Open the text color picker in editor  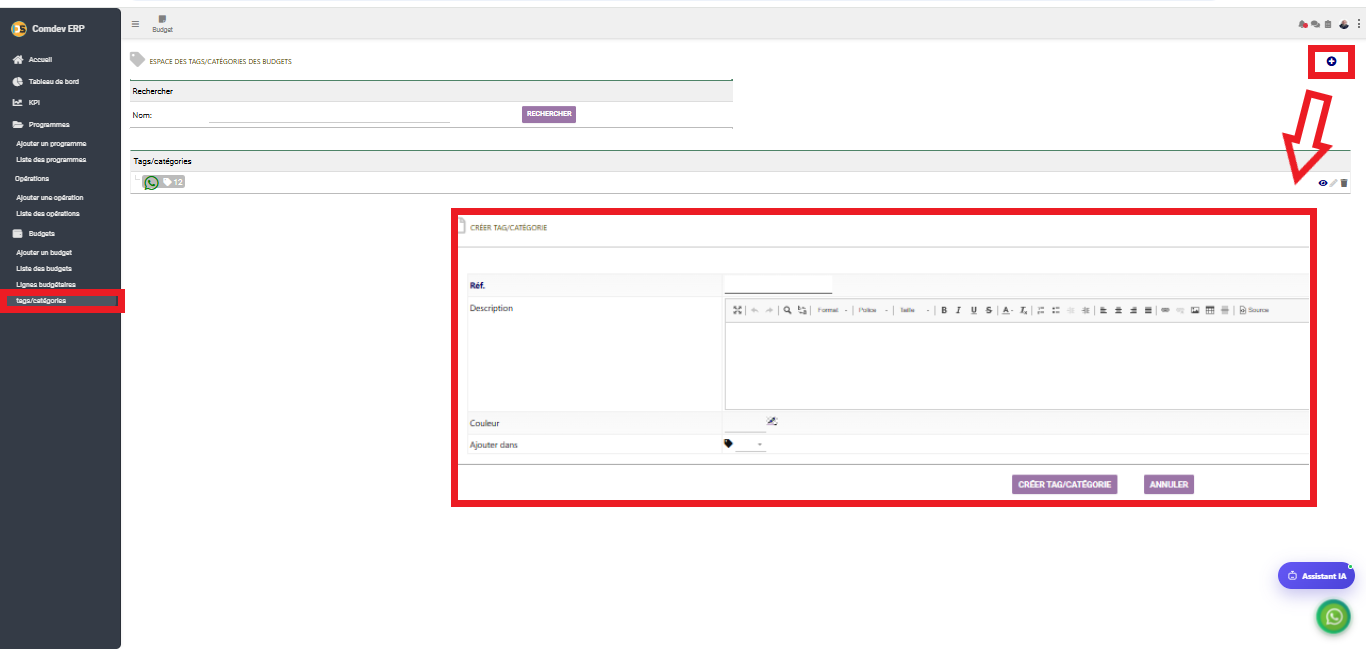click(1007, 310)
